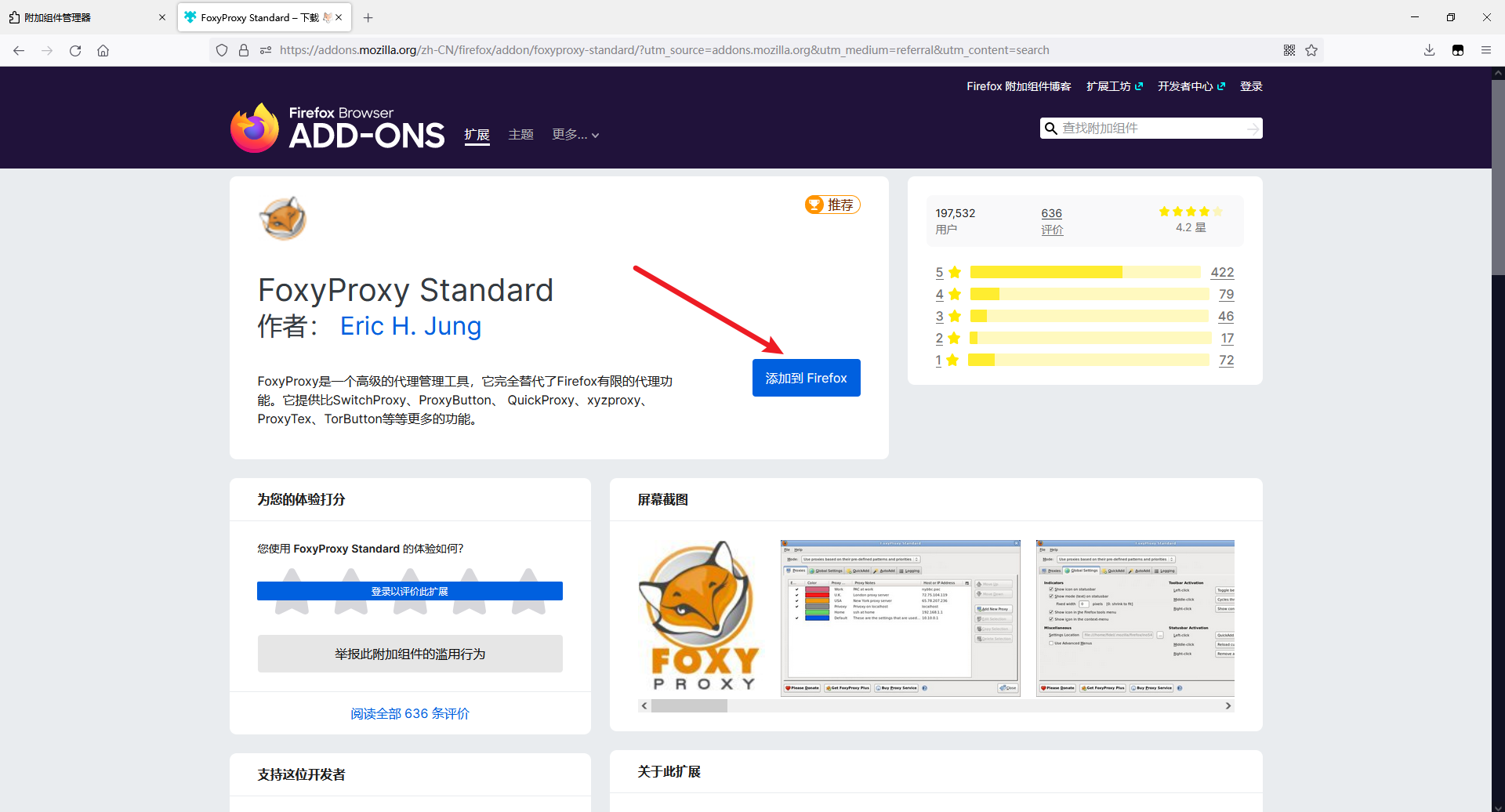Open the 72 one-star reviews count
The image size is (1505, 812).
(x=1226, y=360)
